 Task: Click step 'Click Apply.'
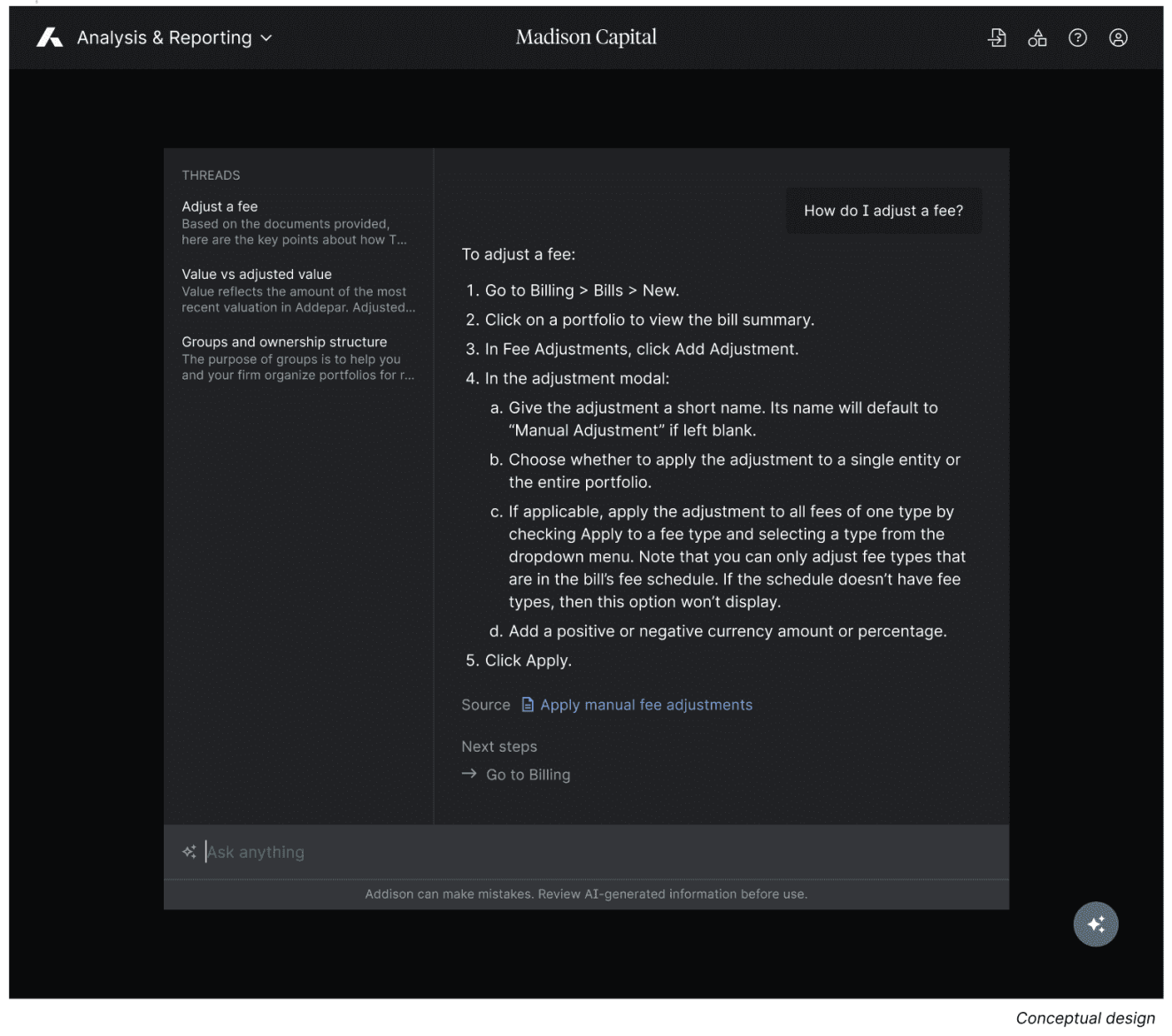tap(528, 661)
